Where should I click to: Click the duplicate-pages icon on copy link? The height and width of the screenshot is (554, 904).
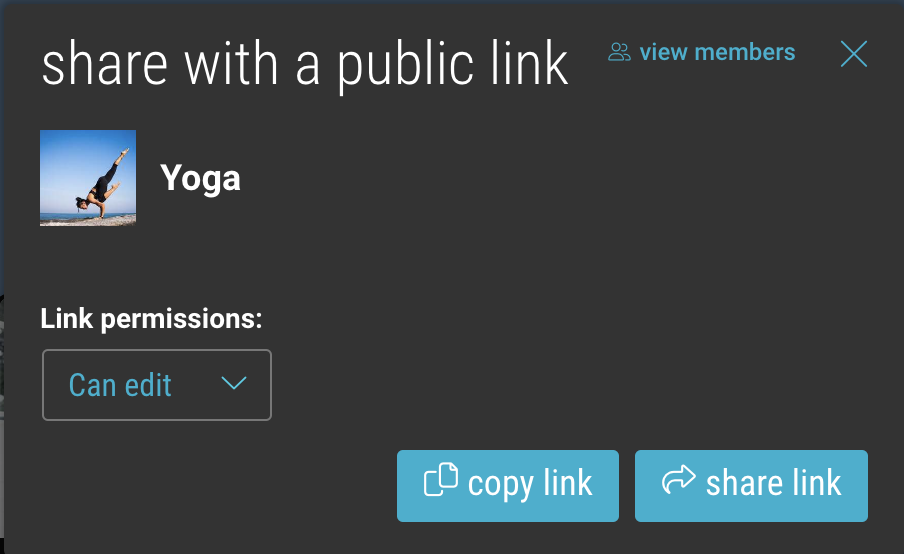(x=441, y=479)
